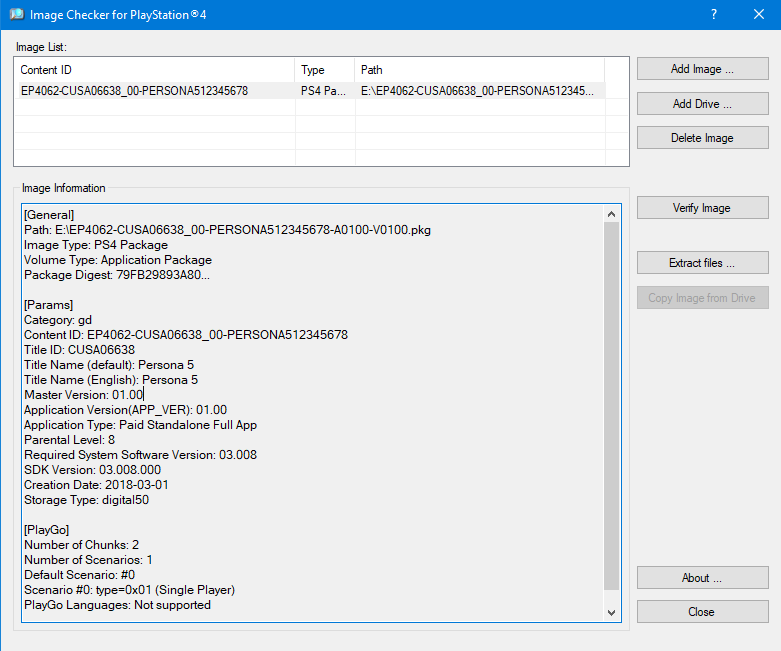Click the Type column header
781x651 pixels.
pyautogui.click(x=325, y=70)
